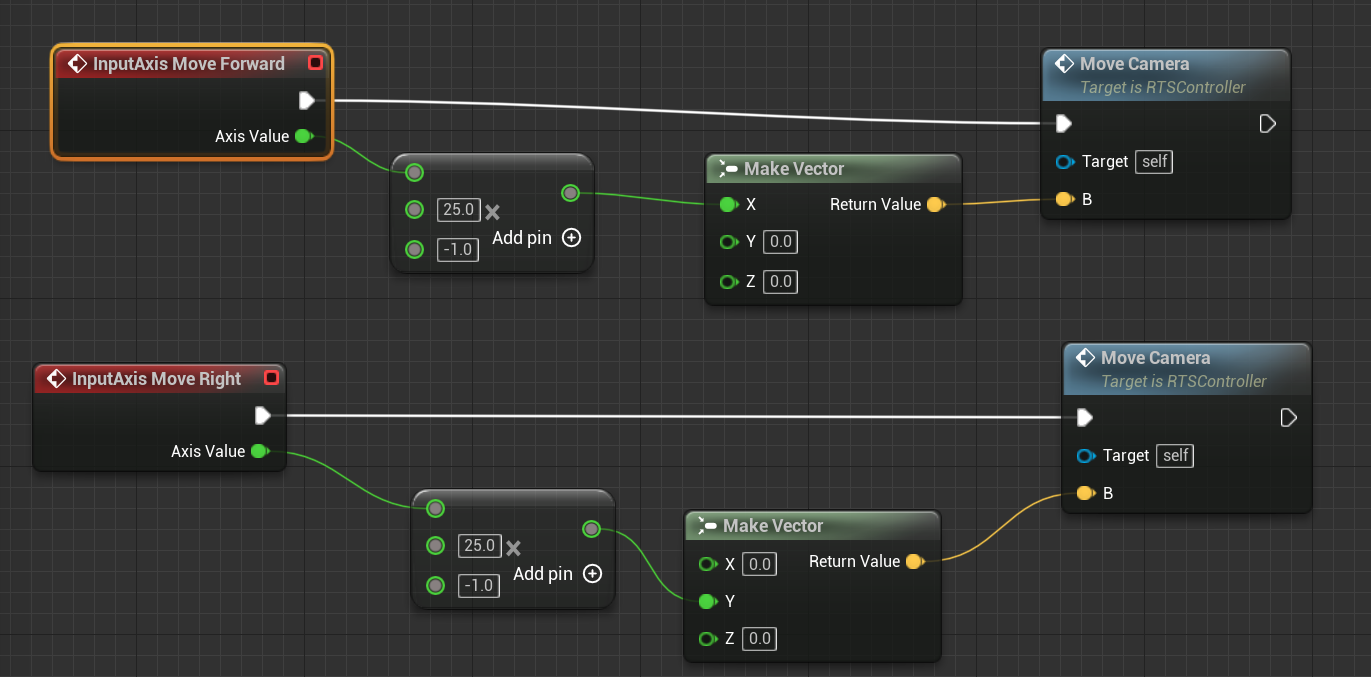This screenshot has height=677, width=1371.
Task: Click the exec input pin of upper Move Camera
Action: pyautogui.click(x=1064, y=123)
